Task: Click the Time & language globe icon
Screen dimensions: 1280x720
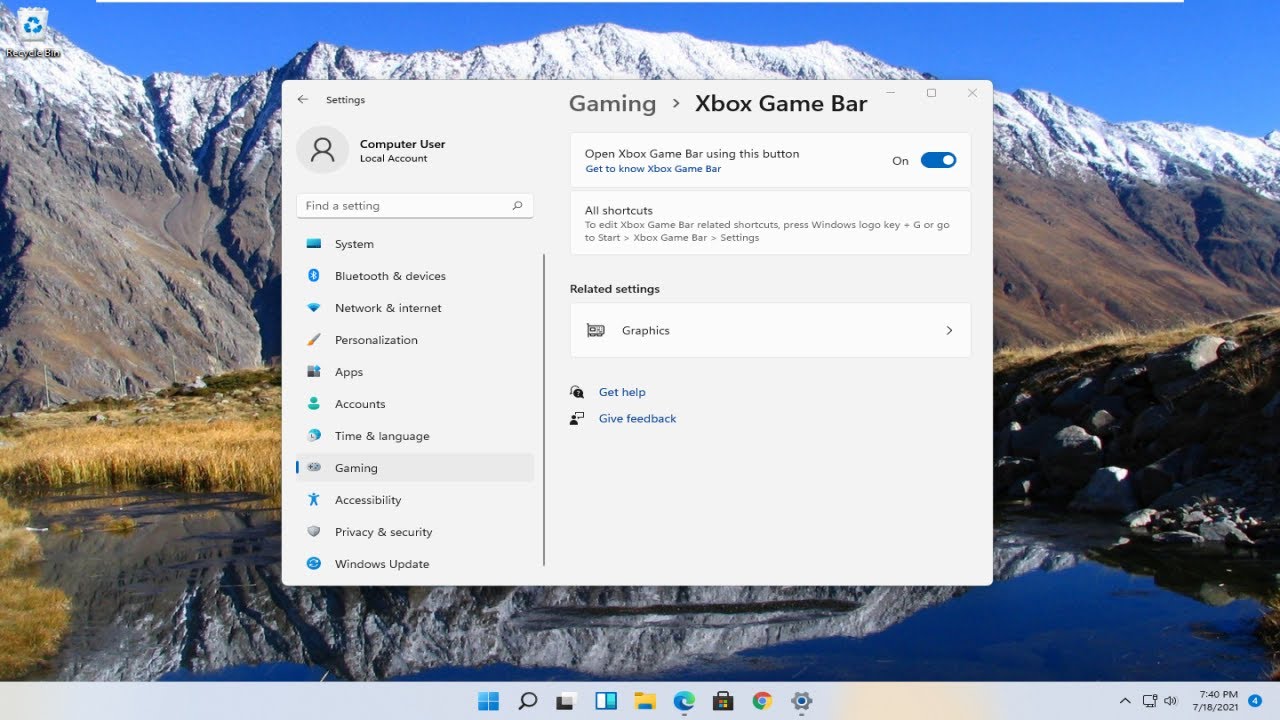Action: coord(314,436)
